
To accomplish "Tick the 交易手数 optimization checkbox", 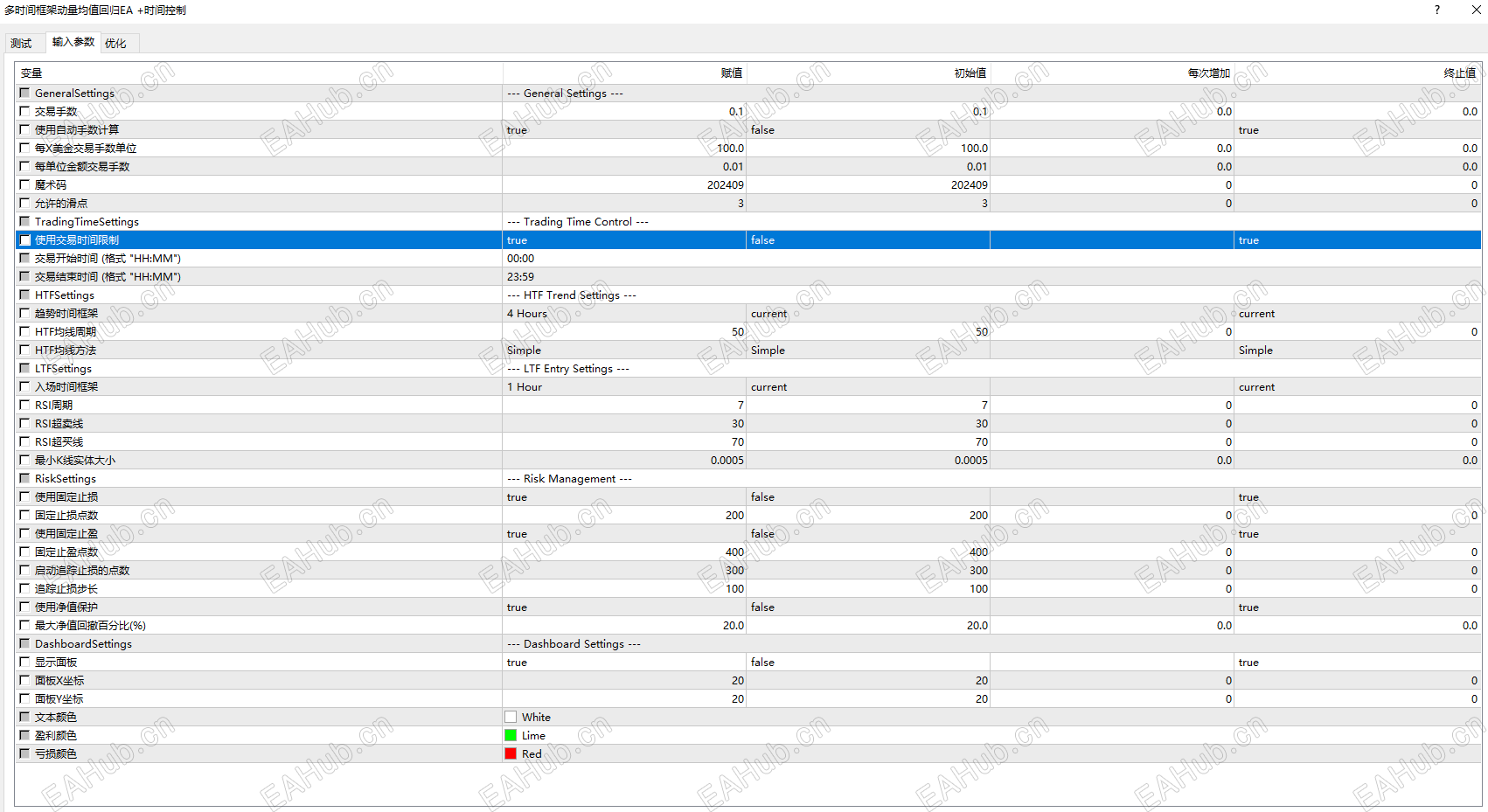I will pyautogui.click(x=24, y=111).
